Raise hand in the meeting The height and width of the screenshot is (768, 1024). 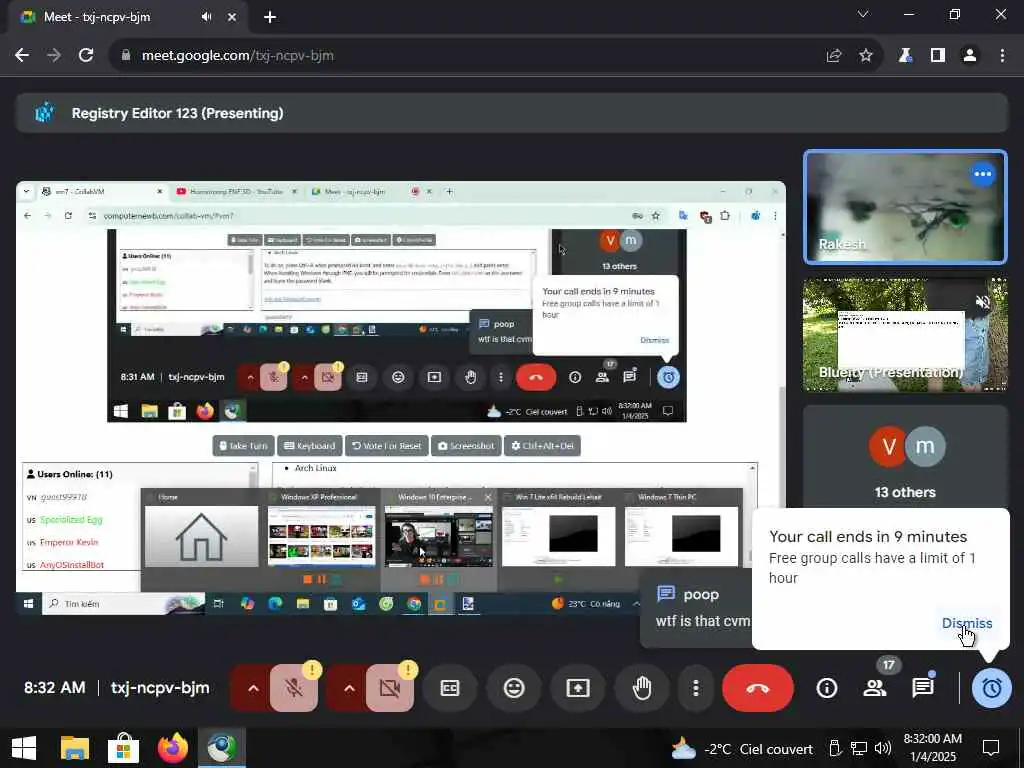tap(642, 688)
